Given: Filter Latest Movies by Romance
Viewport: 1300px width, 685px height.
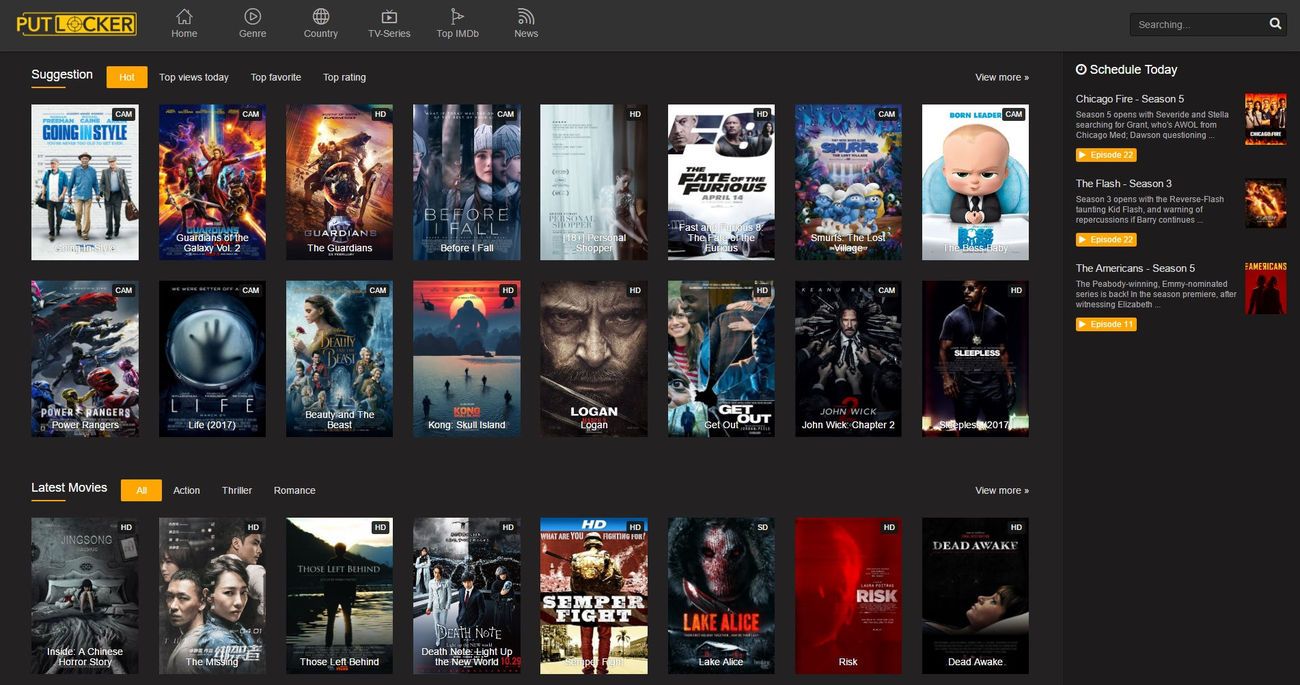Looking at the screenshot, I should pos(295,490).
